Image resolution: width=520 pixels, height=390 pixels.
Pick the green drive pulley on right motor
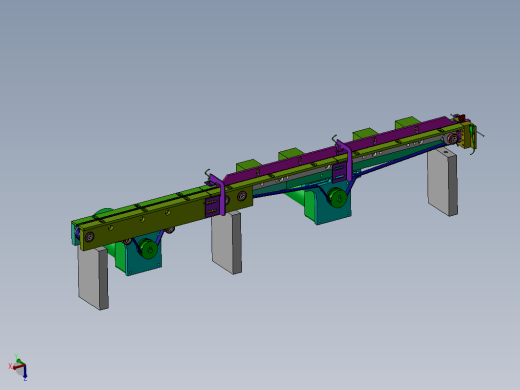point(338,198)
